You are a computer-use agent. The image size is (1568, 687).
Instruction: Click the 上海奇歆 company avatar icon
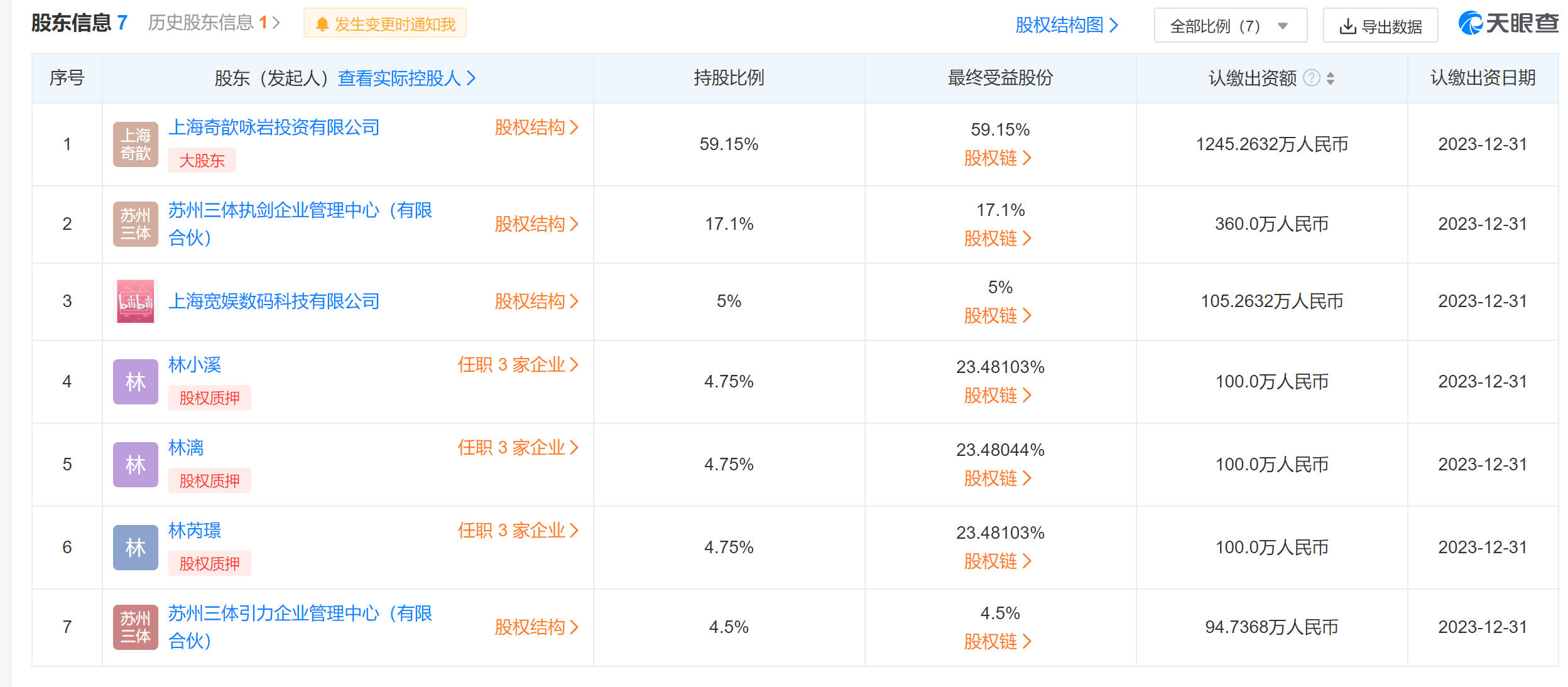tap(135, 144)
